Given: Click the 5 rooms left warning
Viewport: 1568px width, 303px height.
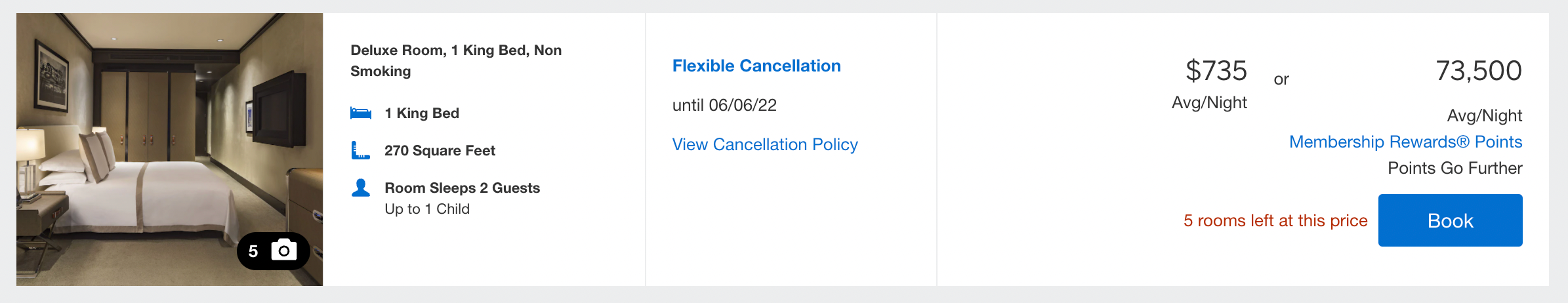Looking at the screenshot, I should (1275, 221).
